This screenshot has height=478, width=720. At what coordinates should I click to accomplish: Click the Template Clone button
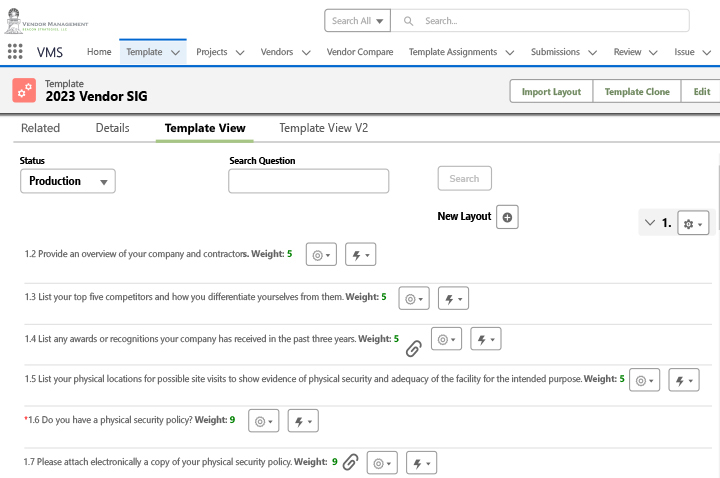tap(637, 91)
